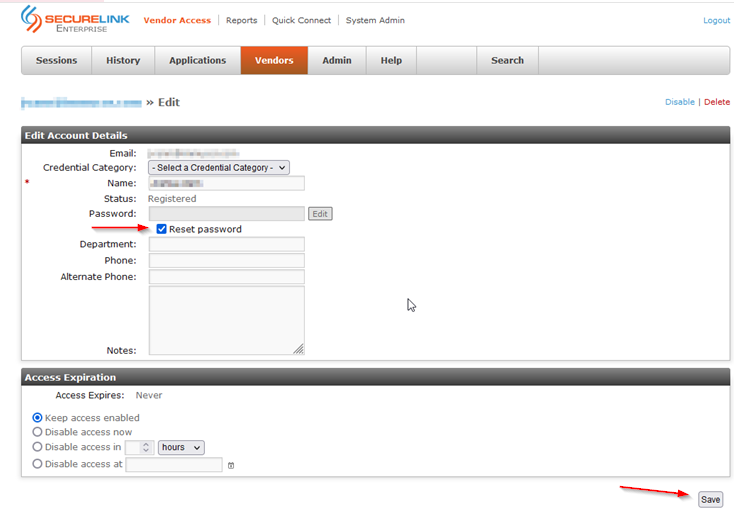
Task: Select Keep access enabled option
Action: click(37, 418)
